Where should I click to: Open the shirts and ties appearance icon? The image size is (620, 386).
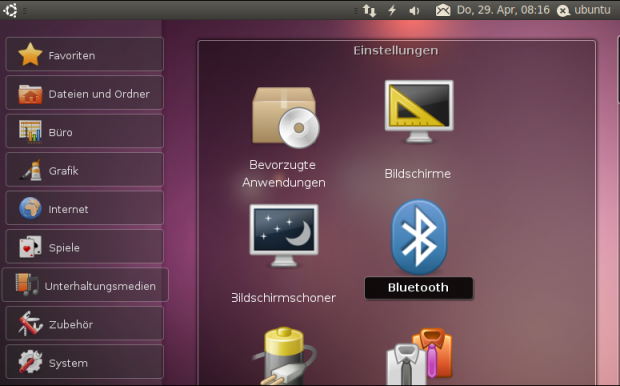(x=419, y=357)
